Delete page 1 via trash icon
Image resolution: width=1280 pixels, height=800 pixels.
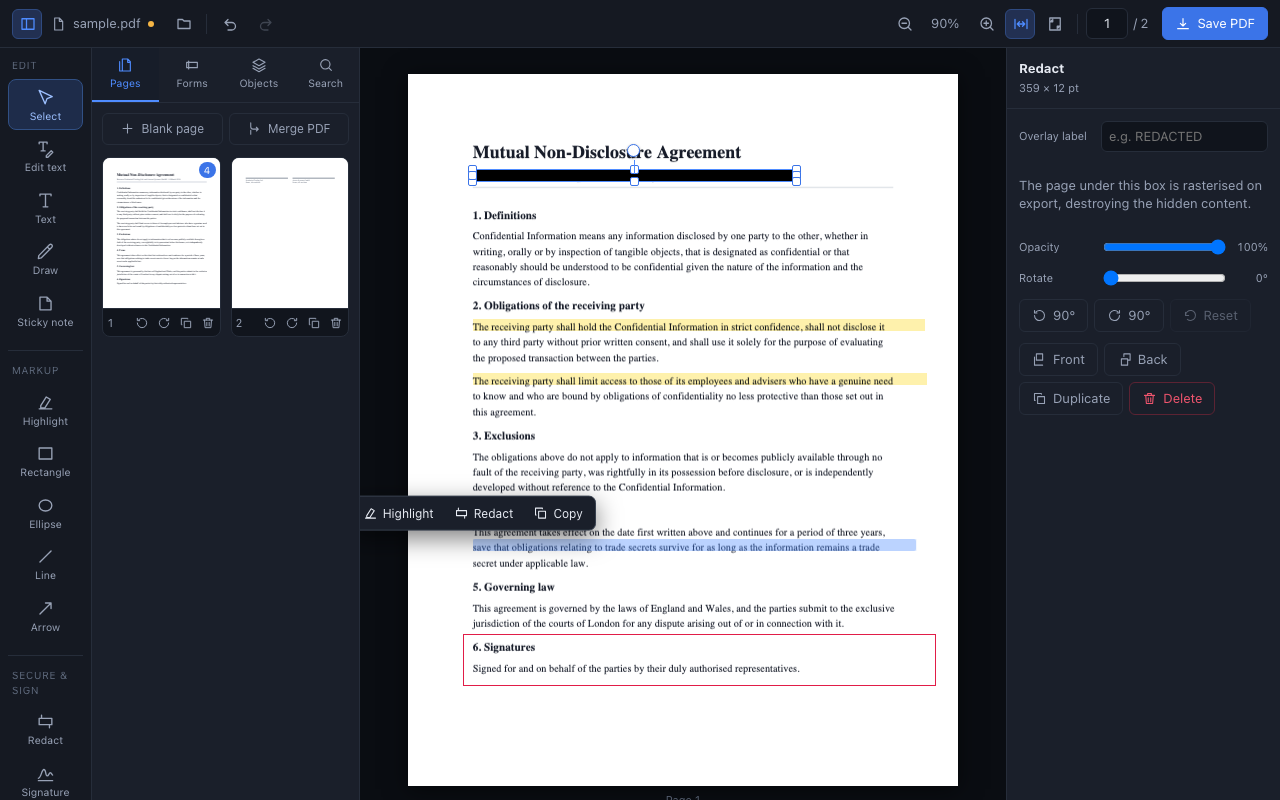(x=208, y=323)
